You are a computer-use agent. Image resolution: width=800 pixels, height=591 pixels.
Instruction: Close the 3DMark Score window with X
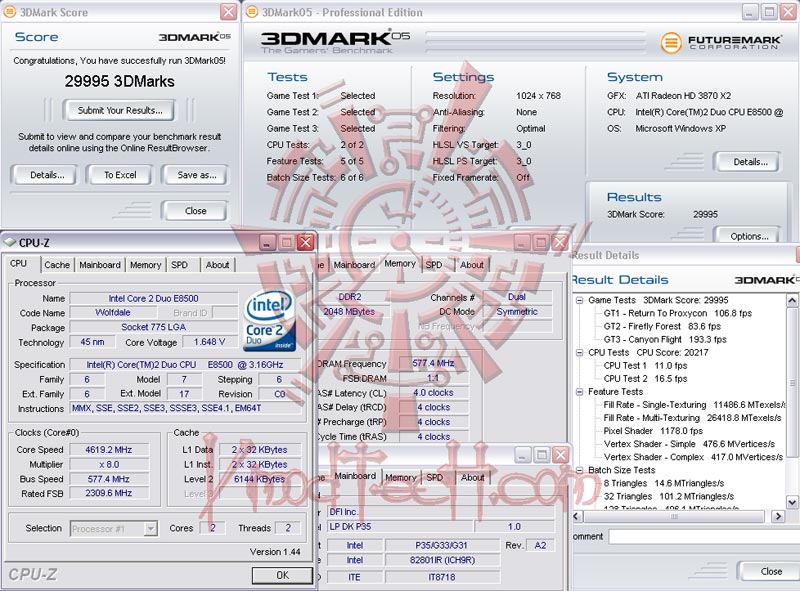click(228, 11)
